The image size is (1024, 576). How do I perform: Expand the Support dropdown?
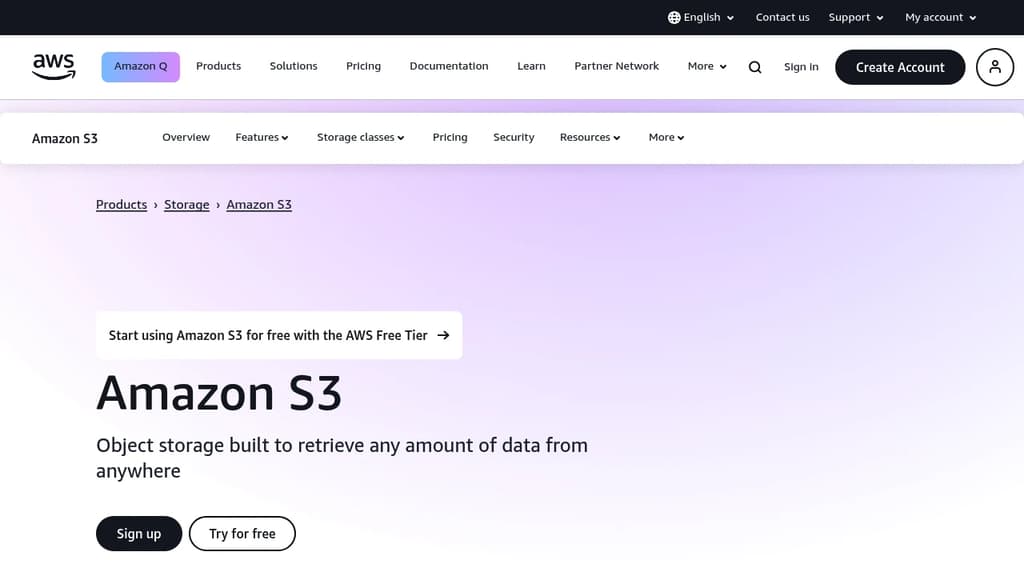(x=856, y=18)
